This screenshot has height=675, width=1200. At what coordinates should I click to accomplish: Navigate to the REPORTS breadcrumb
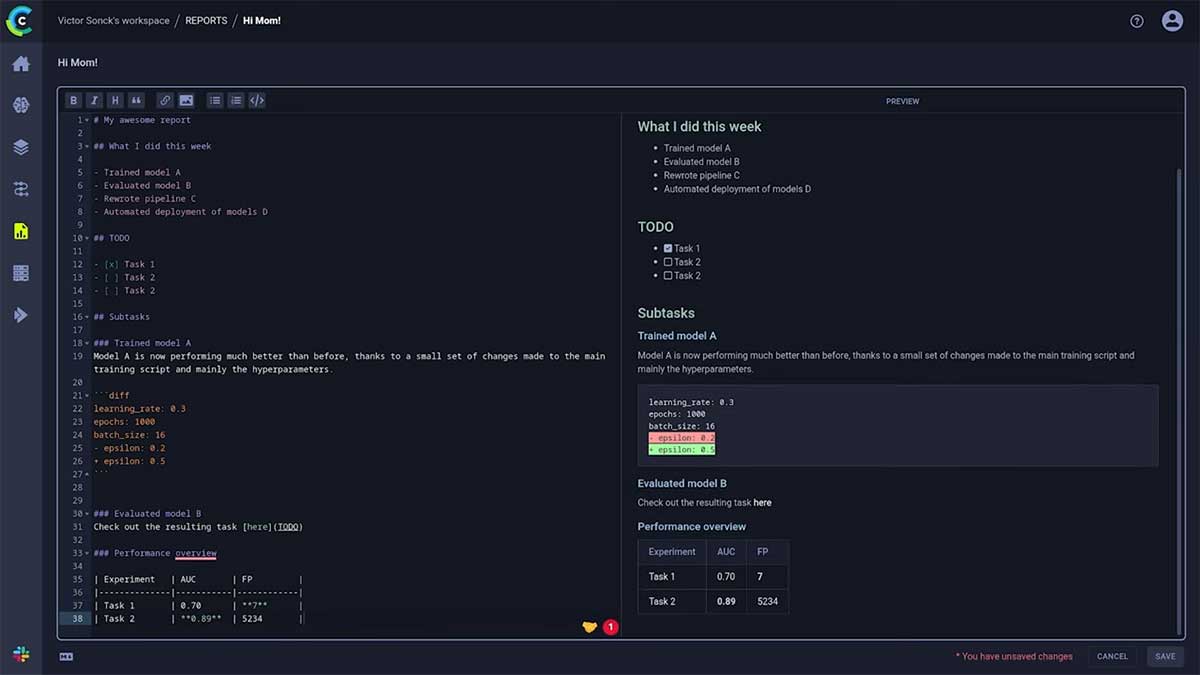(206, 21)
